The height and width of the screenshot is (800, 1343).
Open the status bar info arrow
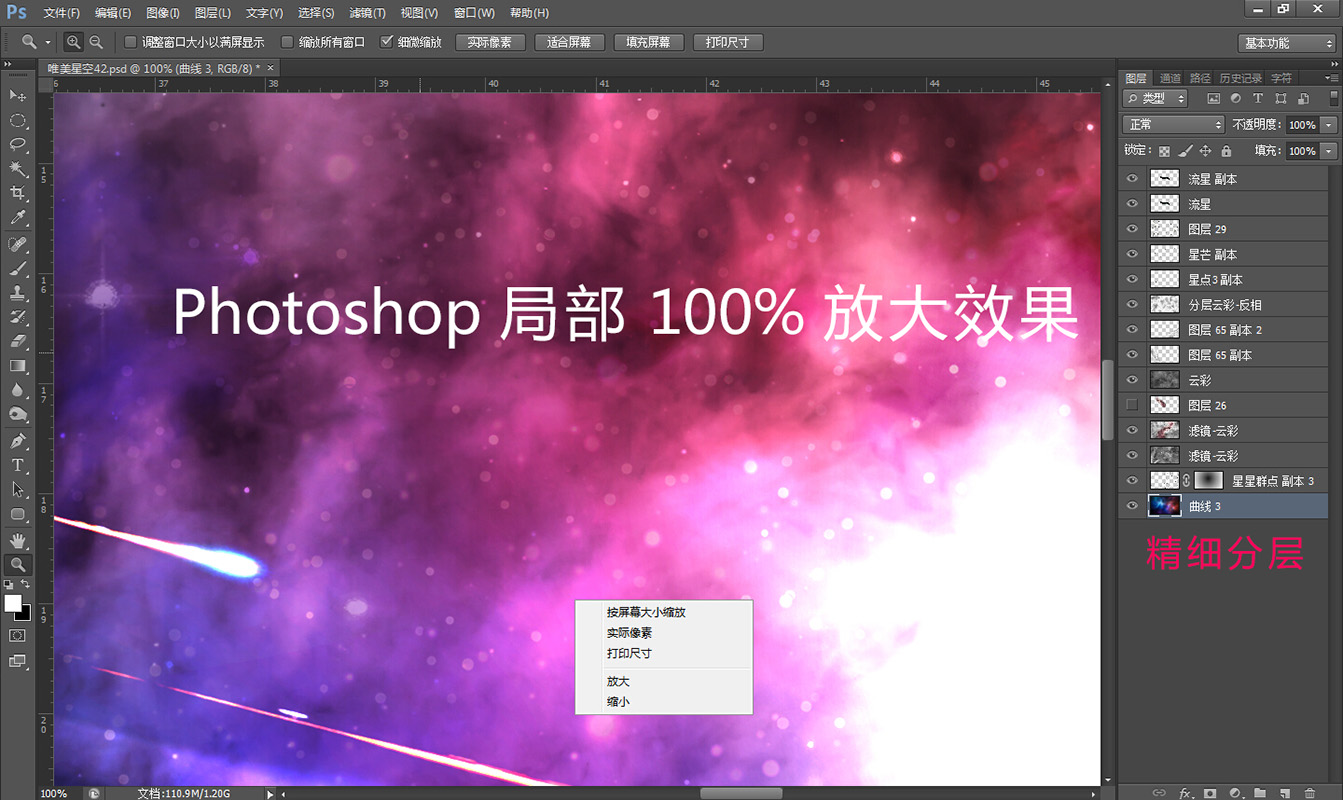pyautogui.click(x=269, y=793)
